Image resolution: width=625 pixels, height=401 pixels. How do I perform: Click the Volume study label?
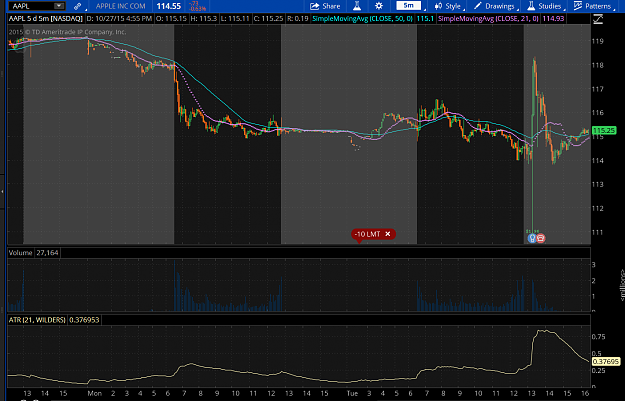pyautogui.click(x=20, y=253)
